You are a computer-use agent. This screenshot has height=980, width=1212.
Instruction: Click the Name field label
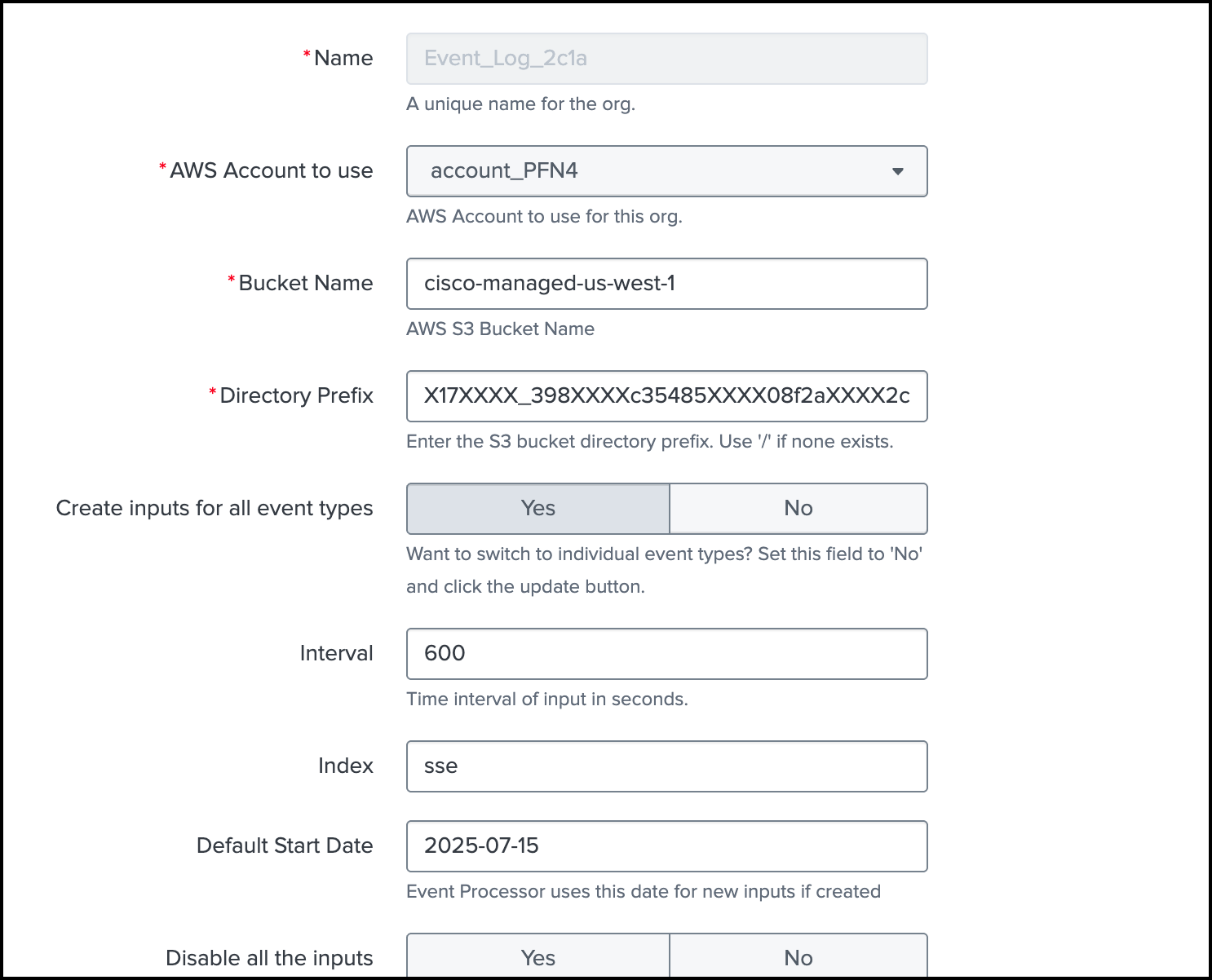(x=343, y=59)
